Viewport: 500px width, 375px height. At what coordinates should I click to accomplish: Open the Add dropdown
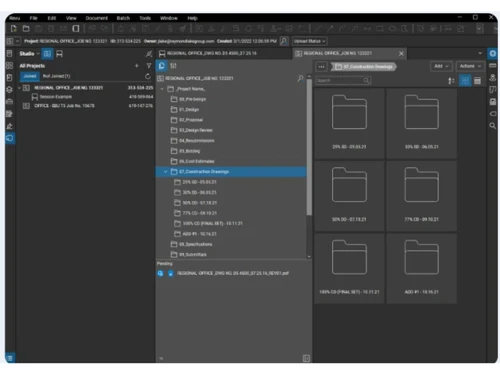(441, 66)
